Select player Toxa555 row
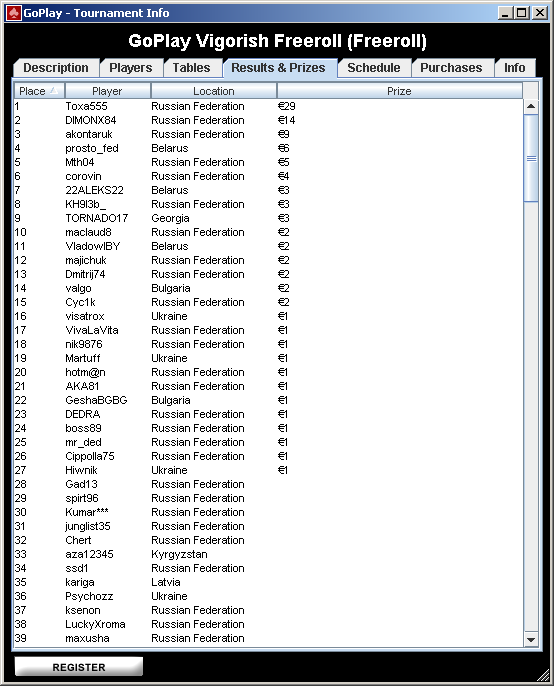This screenshot has height=686, width=554. tap(268, 106)
